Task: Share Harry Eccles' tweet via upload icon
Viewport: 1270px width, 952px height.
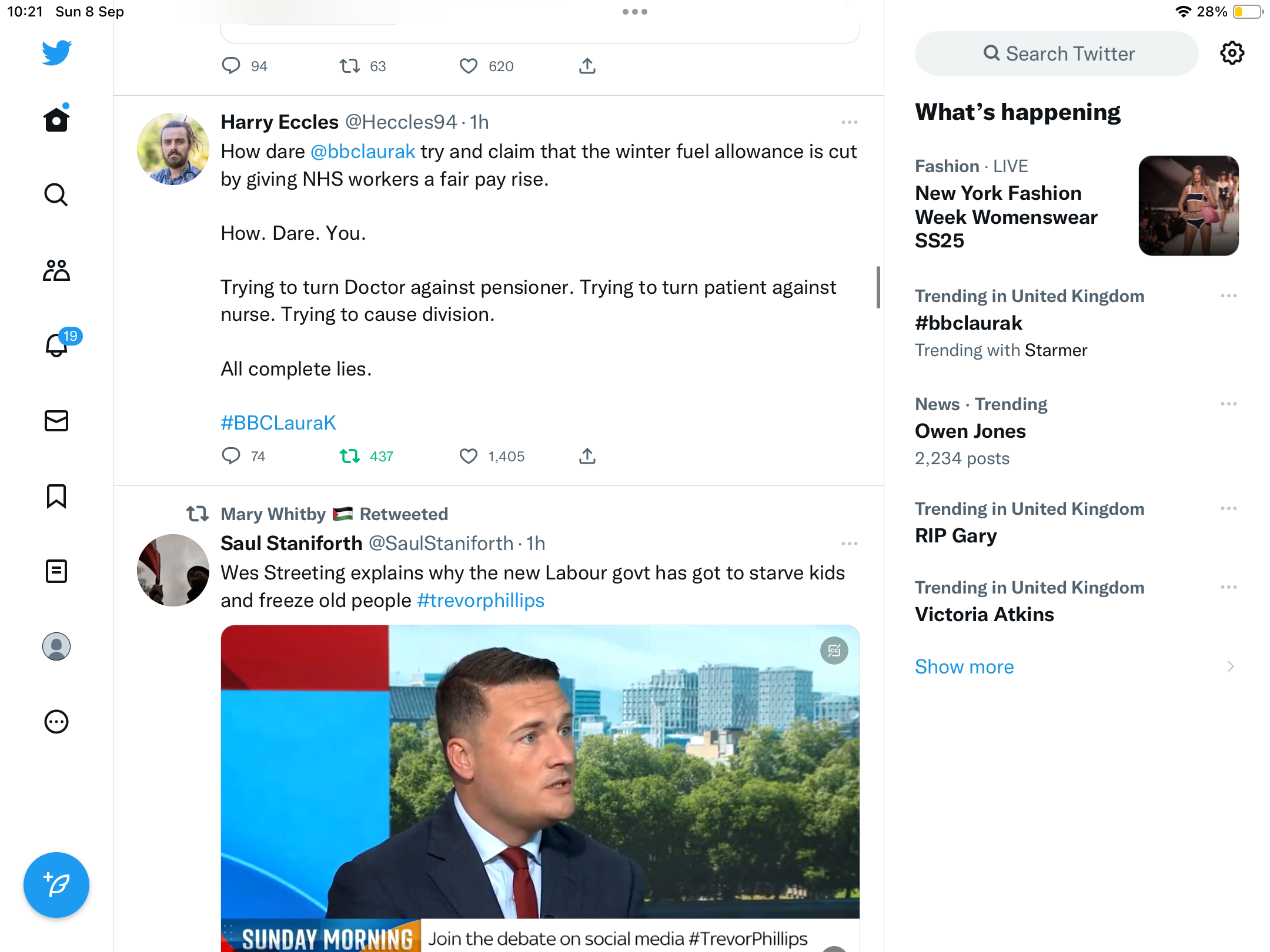Action: [587, 456]
